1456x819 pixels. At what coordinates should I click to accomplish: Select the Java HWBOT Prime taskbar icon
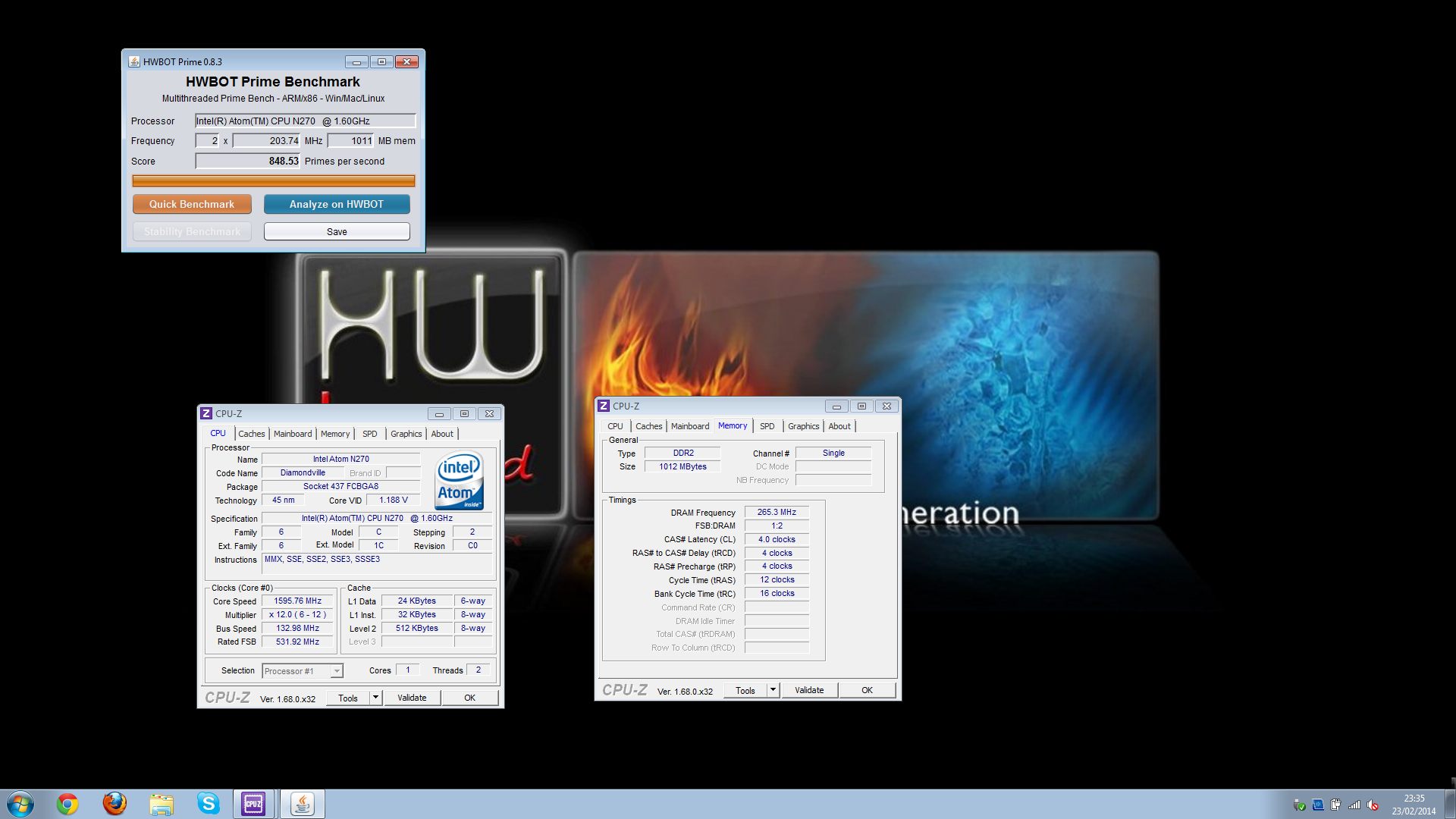click(303, 804)
